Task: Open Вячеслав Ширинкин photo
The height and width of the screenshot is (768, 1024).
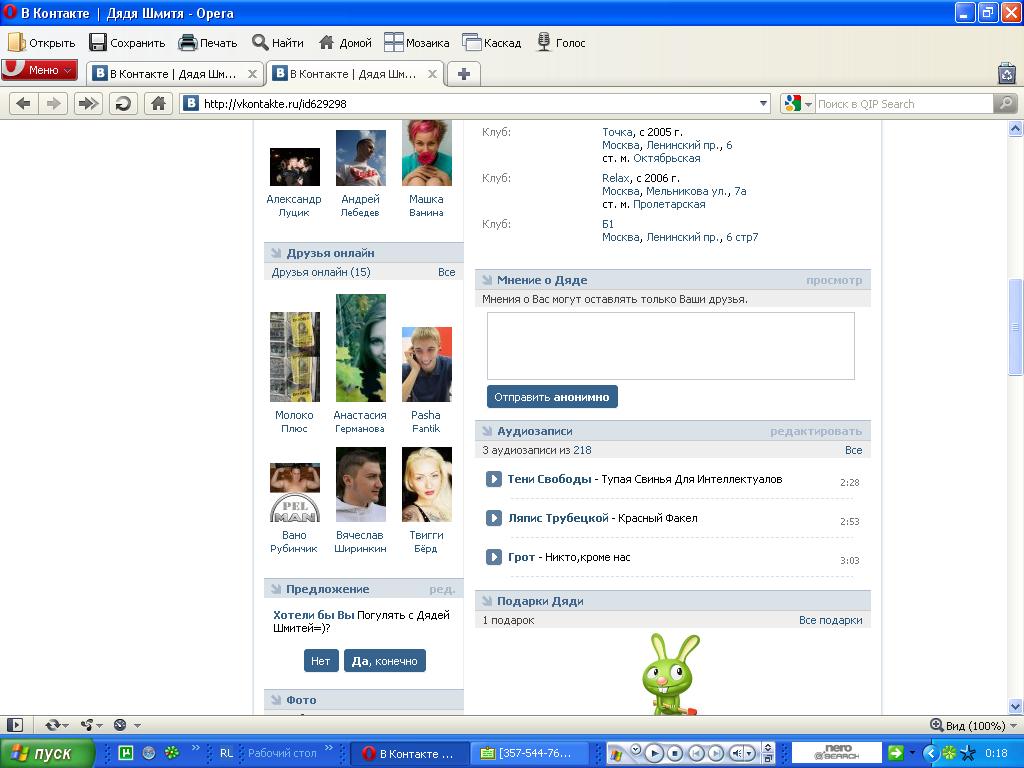Action: (x=360, y=484)
